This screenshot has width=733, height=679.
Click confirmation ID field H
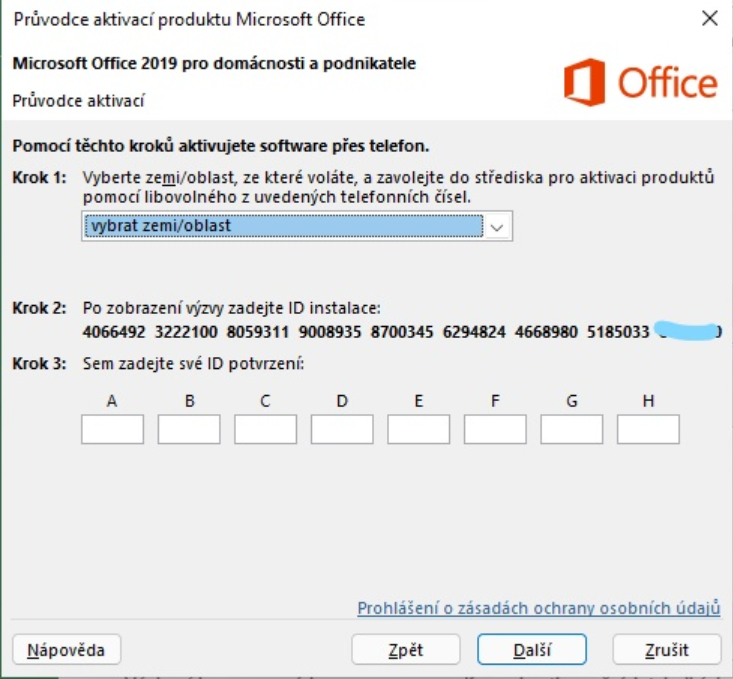click(648, 429)
